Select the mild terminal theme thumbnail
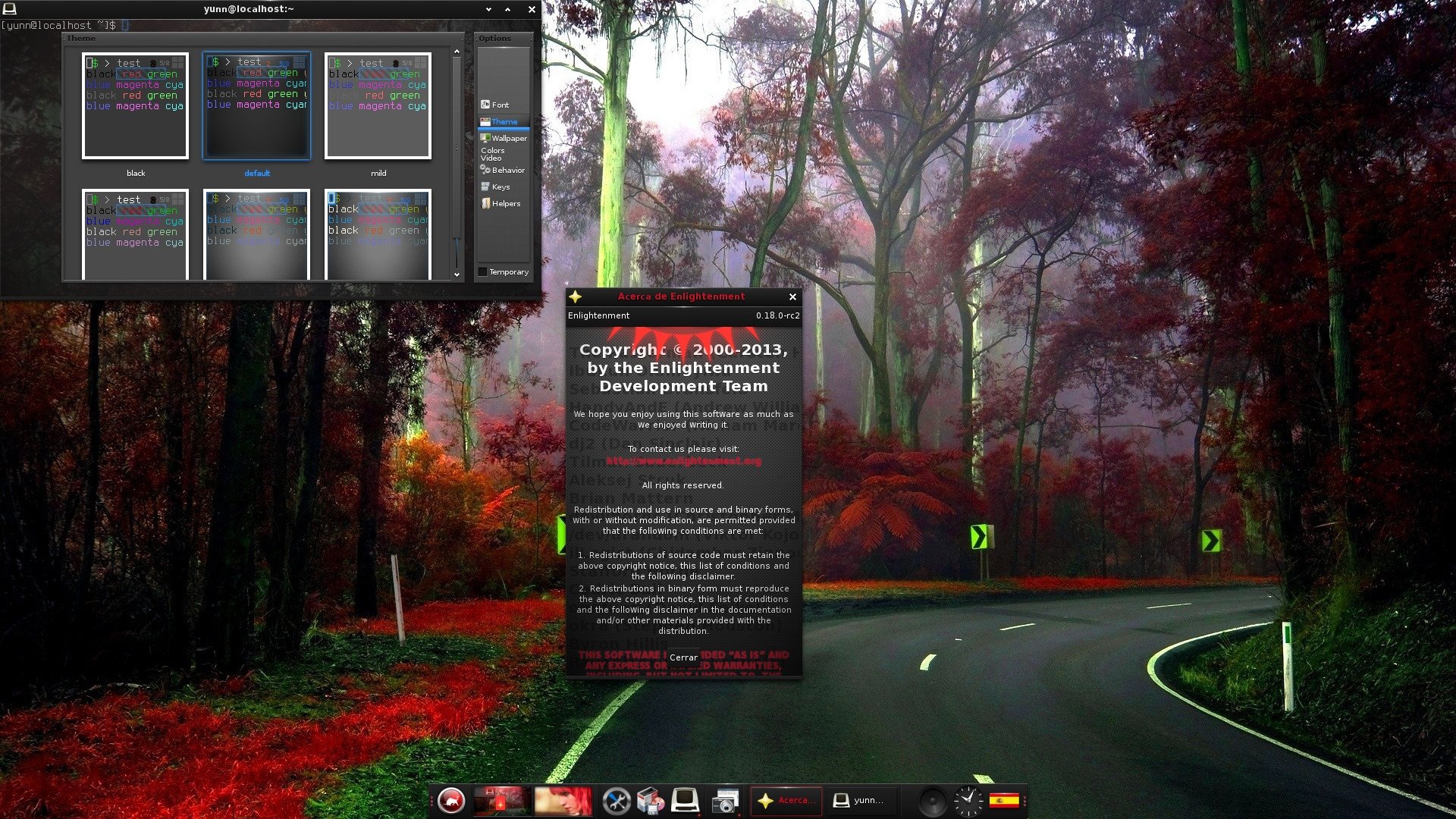Viewport: 1456px width, 819px height. (378, 105)
